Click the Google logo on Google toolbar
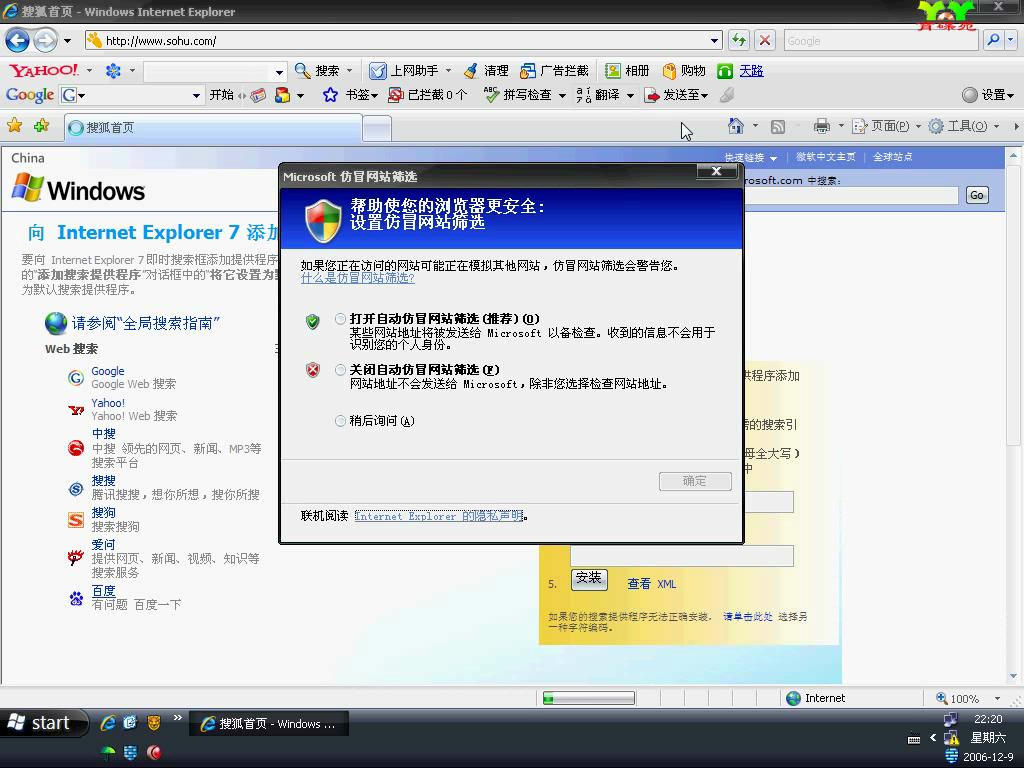1024x768 pixels. point(29,95)
